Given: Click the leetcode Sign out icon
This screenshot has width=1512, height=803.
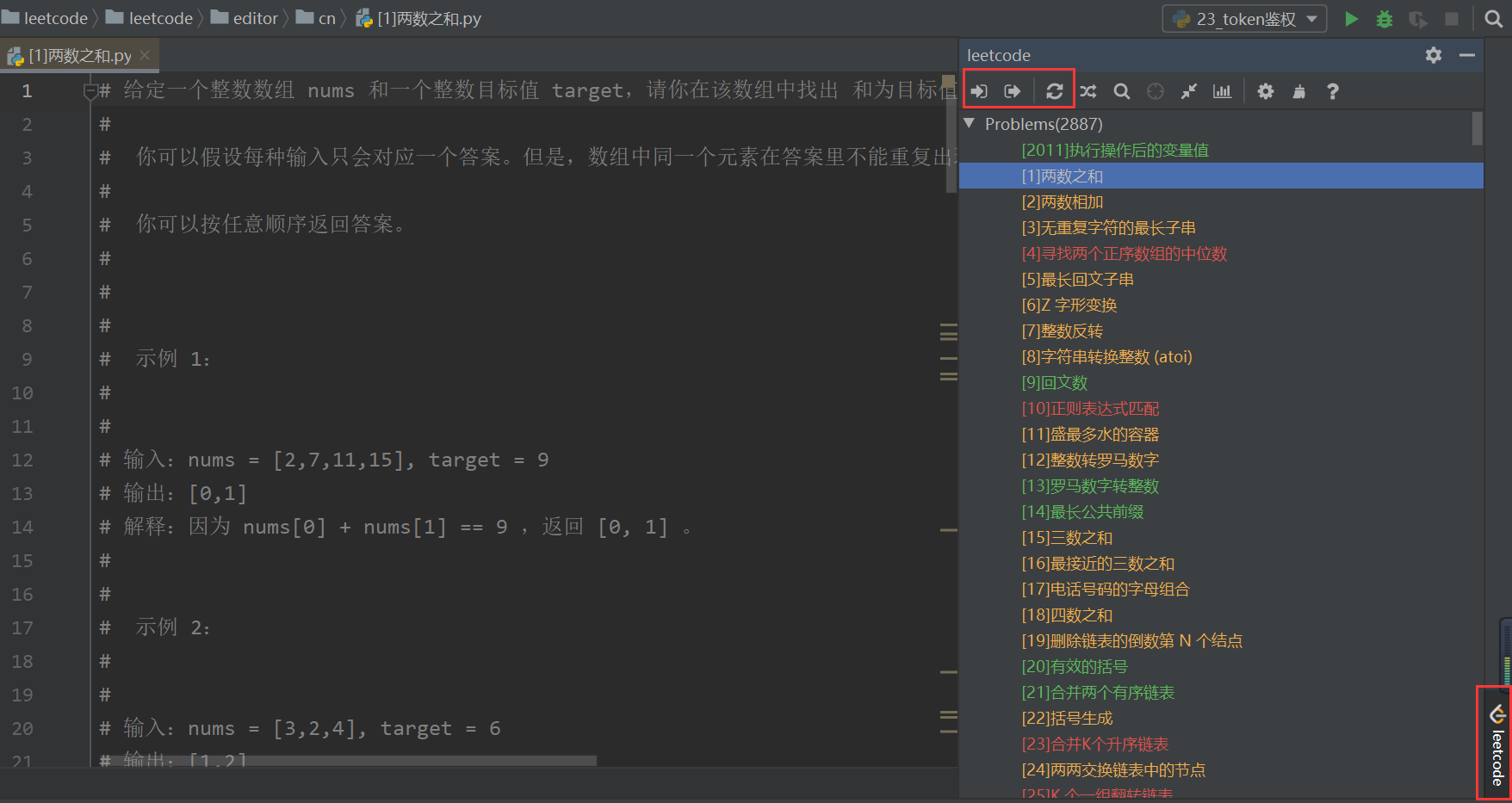Looking at the screenshot, I should (x=1013, y=91).
